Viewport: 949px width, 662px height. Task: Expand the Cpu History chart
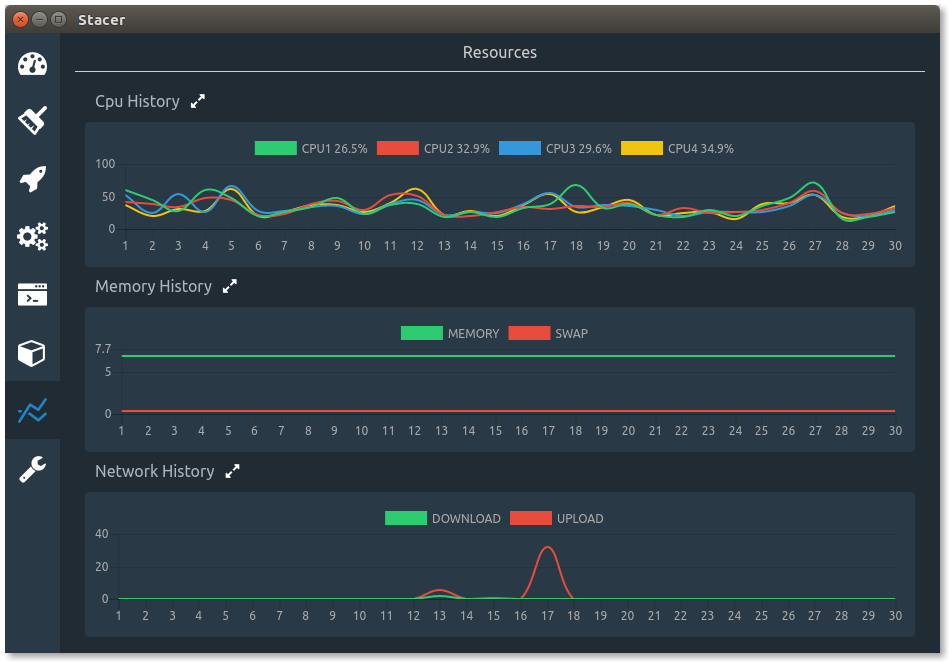(198, 101)
